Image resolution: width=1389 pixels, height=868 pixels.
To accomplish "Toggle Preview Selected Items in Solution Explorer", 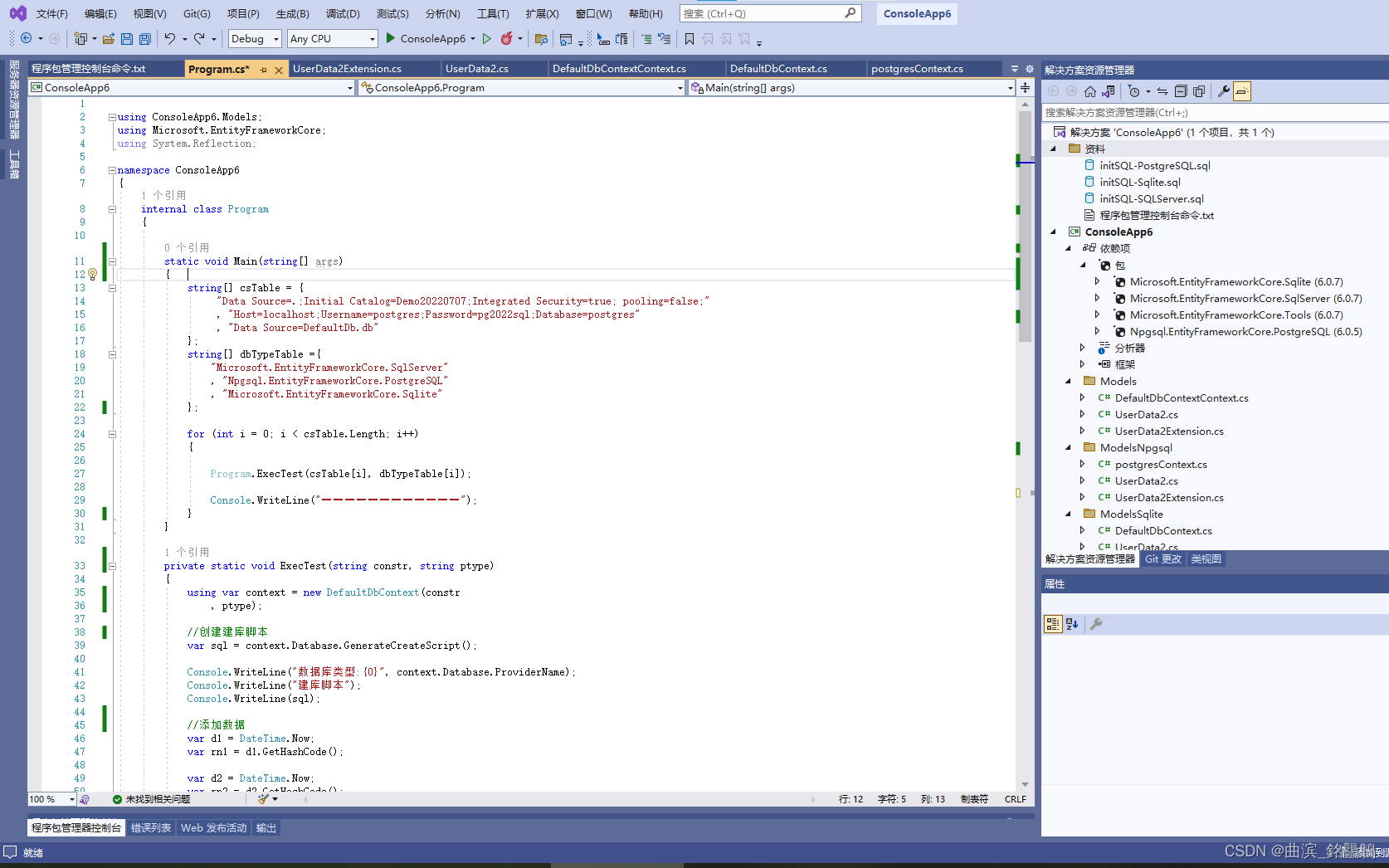I will click(1241, 91).
